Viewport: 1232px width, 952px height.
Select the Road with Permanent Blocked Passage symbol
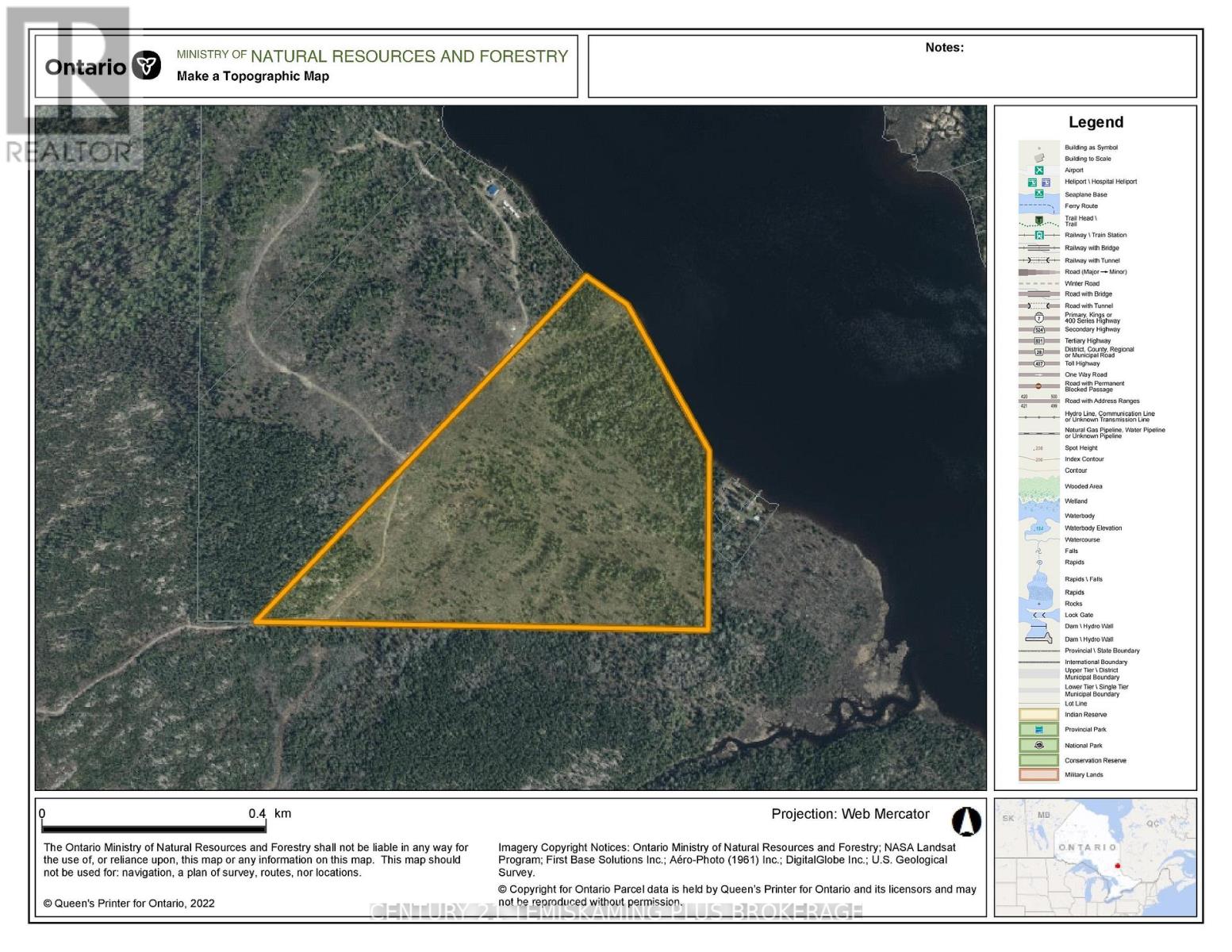pyautogui.click(x=1038, y=385)
